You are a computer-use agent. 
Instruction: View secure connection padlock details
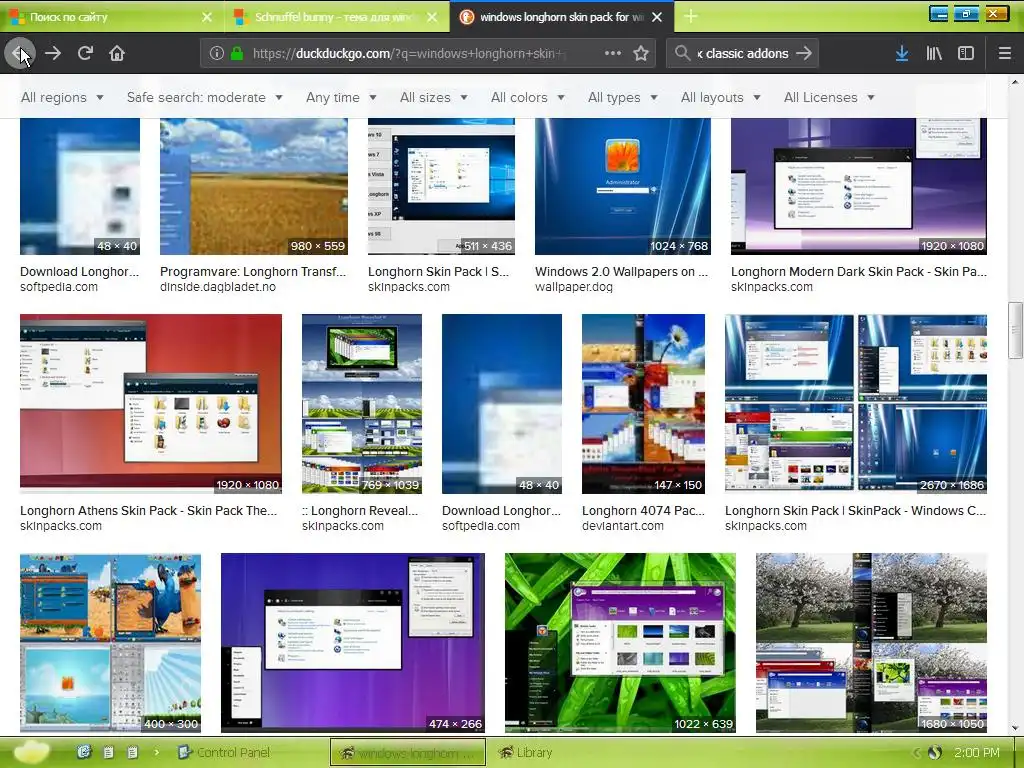point(236,53)
